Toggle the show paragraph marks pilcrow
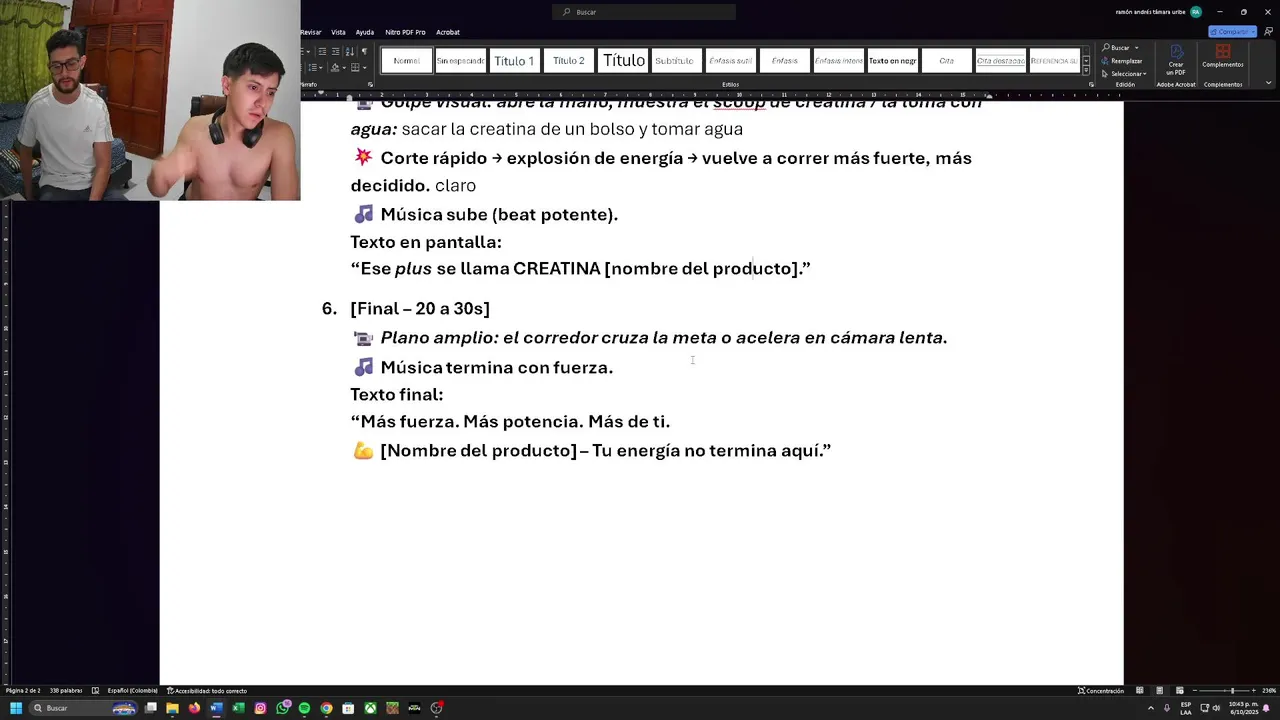 coord(364,51)
